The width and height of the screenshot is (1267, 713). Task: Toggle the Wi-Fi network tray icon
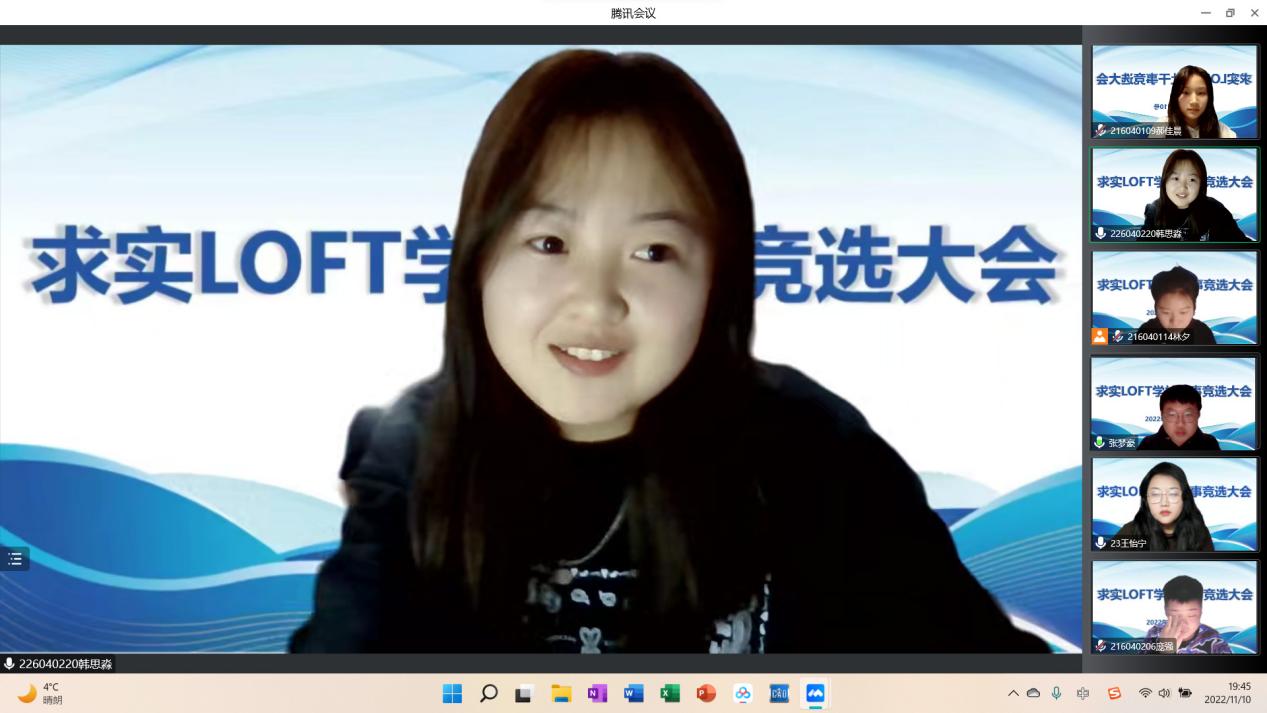tap(1145, 693)
